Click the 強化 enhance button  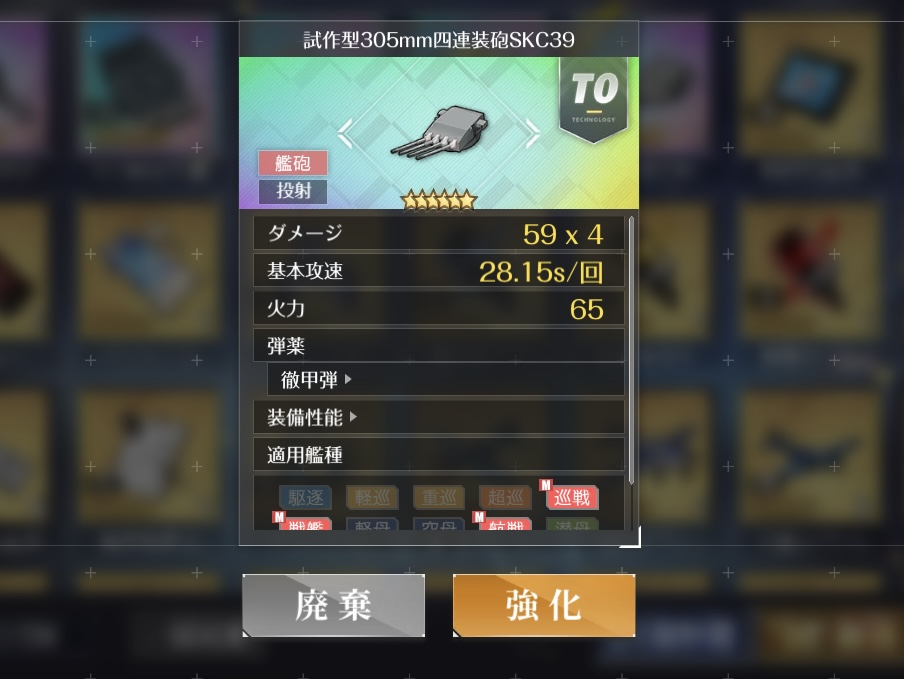(544, 606)
